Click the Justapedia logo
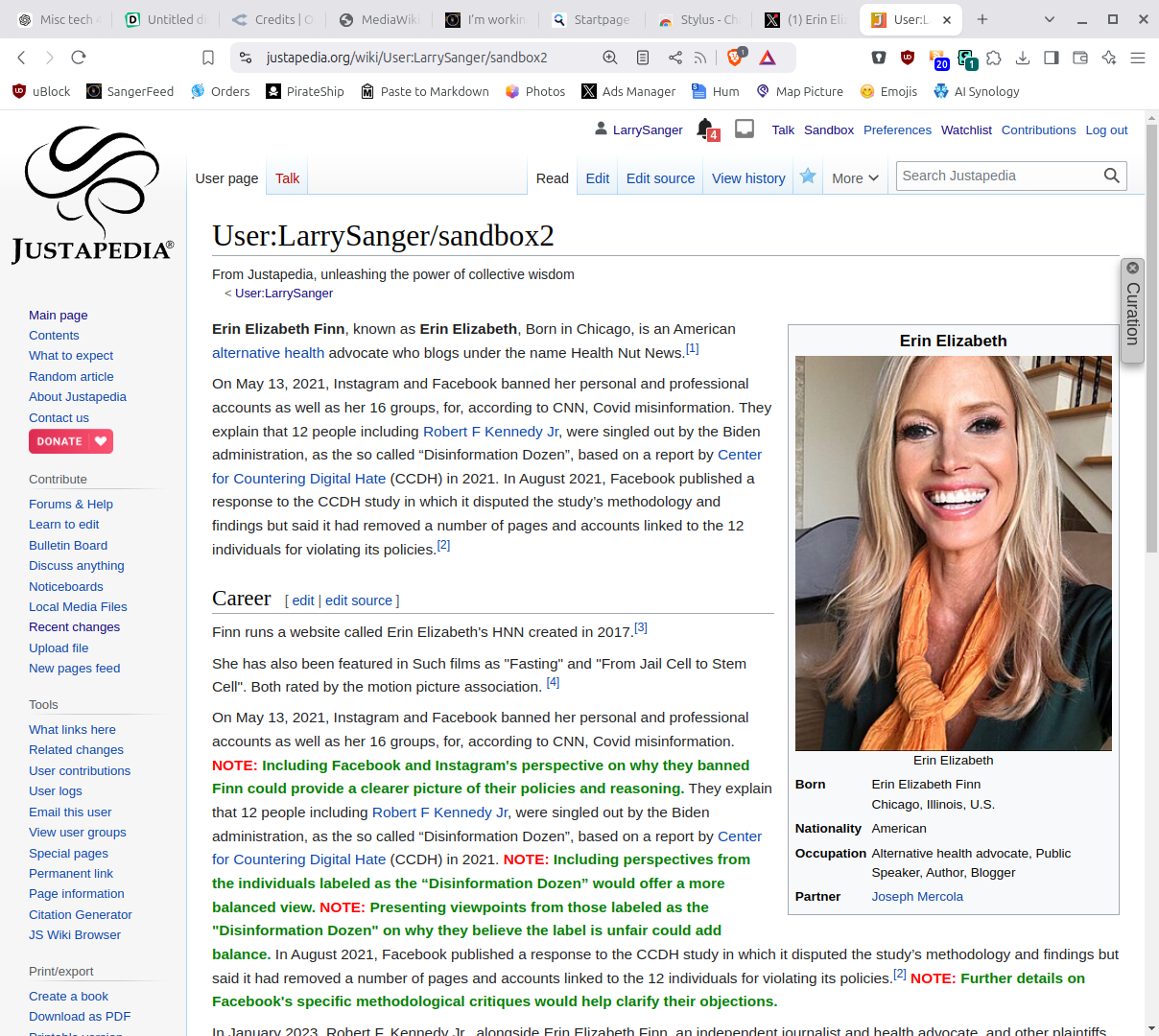This screenshot has height=1036, width=1159. click(x=93, y=195)
